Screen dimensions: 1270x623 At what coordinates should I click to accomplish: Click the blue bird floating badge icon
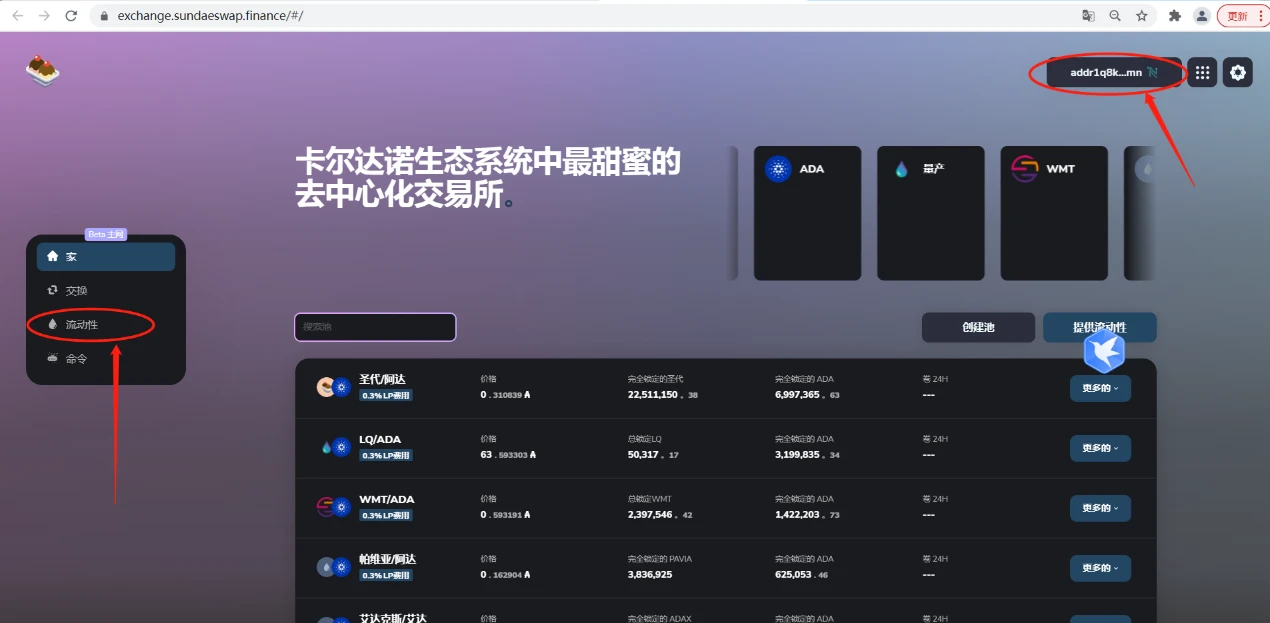[1105, 352]
